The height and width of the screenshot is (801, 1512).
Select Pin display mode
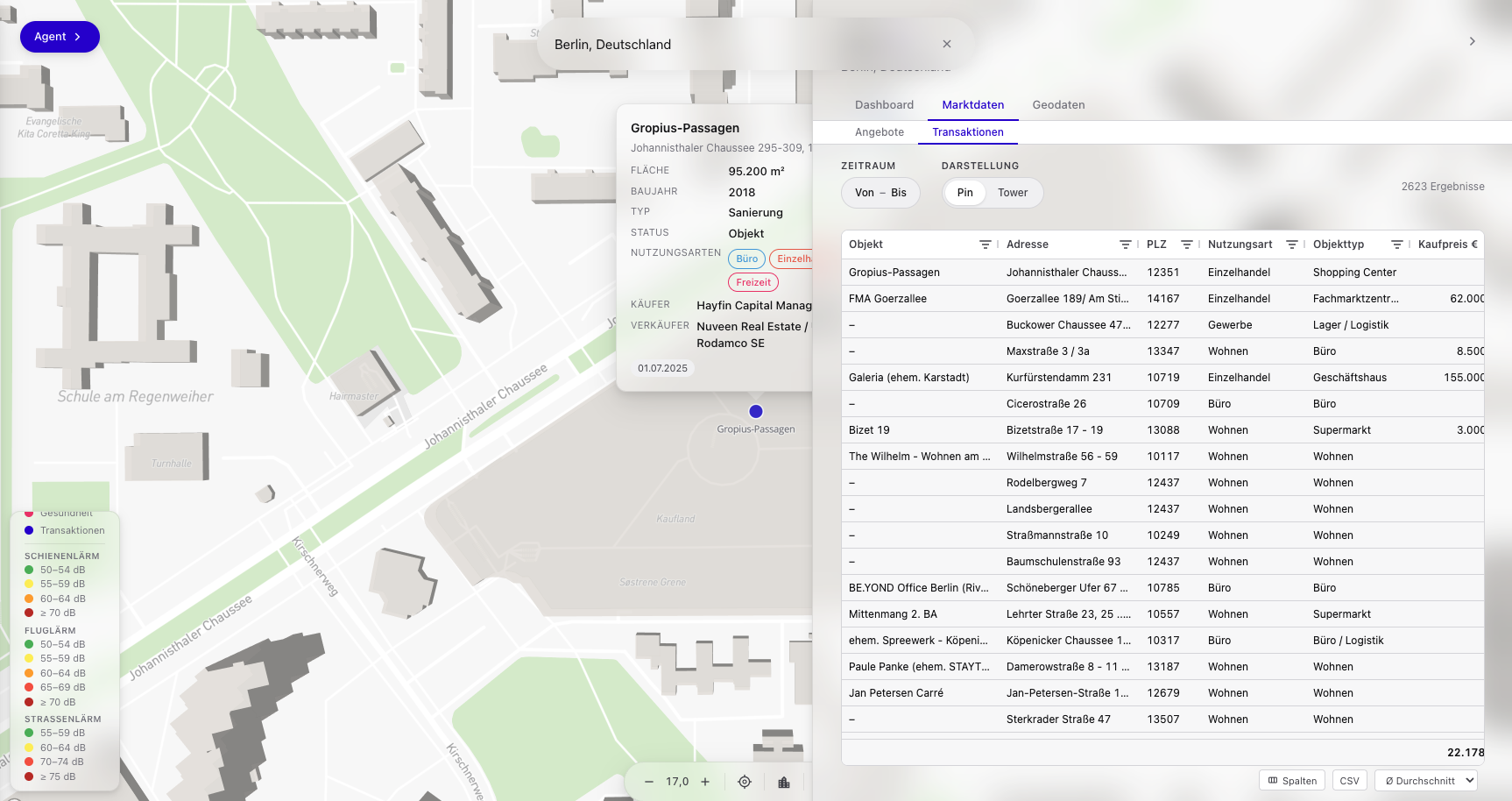pyautogui.click(x=964, y=193)
